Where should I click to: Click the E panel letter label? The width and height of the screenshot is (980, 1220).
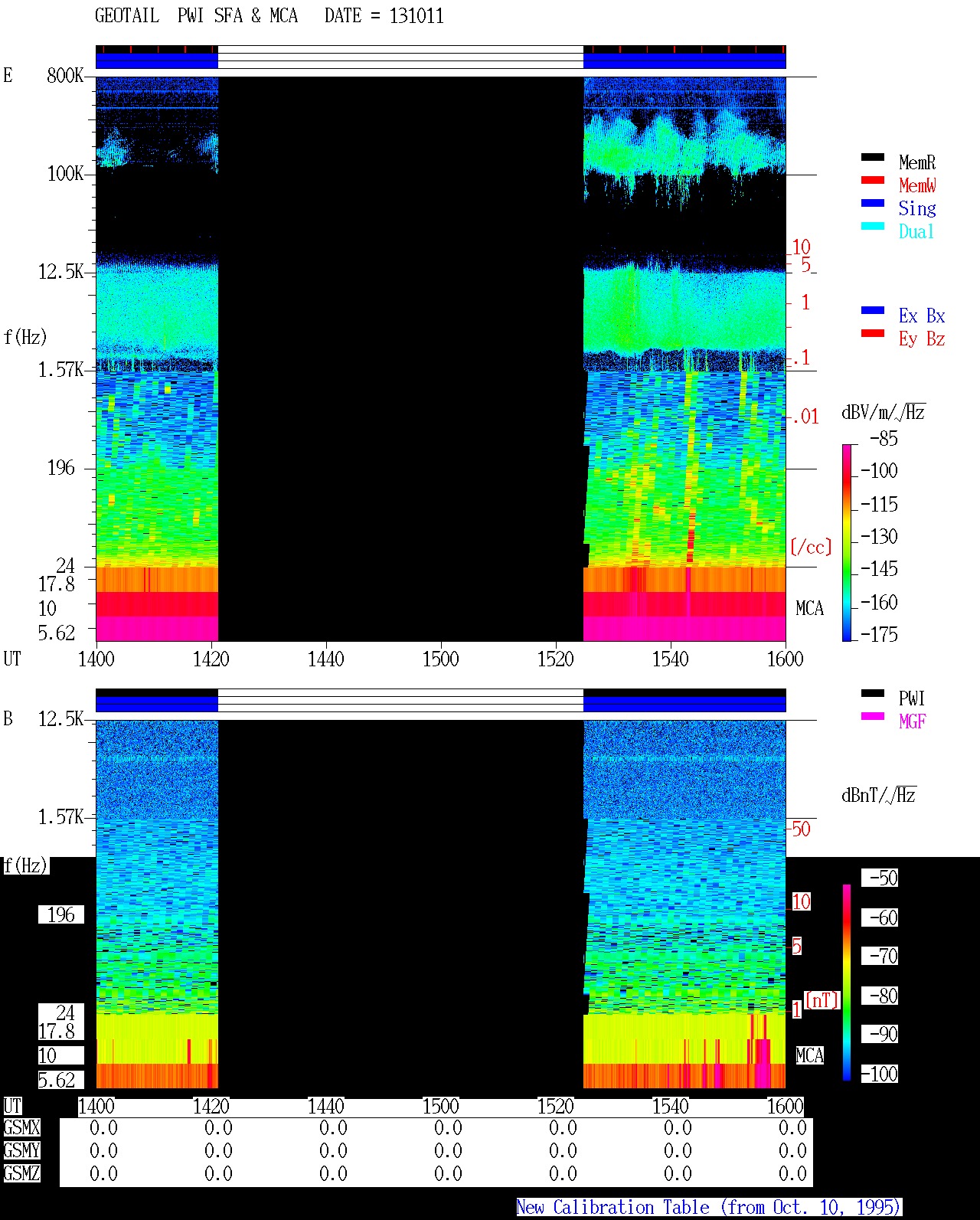click(x=8, y=75)
